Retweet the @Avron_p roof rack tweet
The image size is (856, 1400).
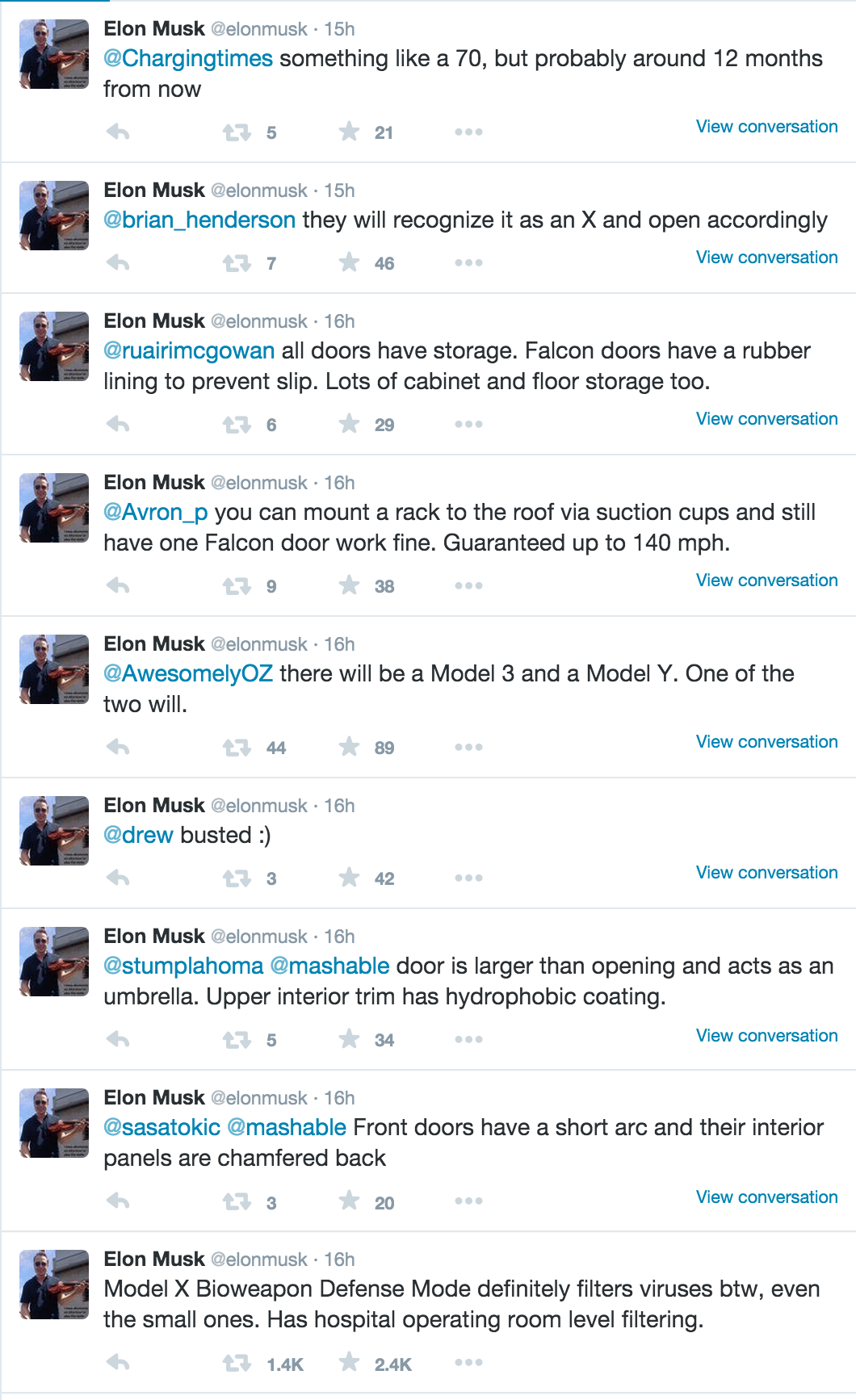point(237,586)
